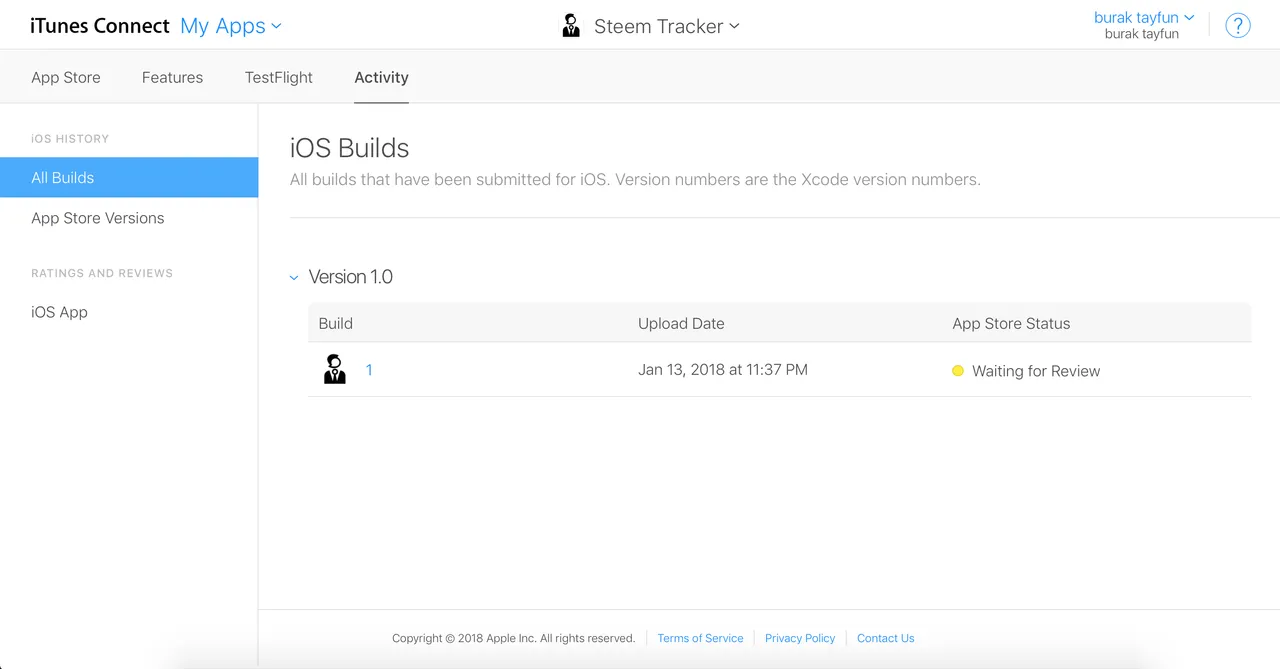Click the Steem Tracker app icon in header
1280x669 pixels.
tap(571, 26)
